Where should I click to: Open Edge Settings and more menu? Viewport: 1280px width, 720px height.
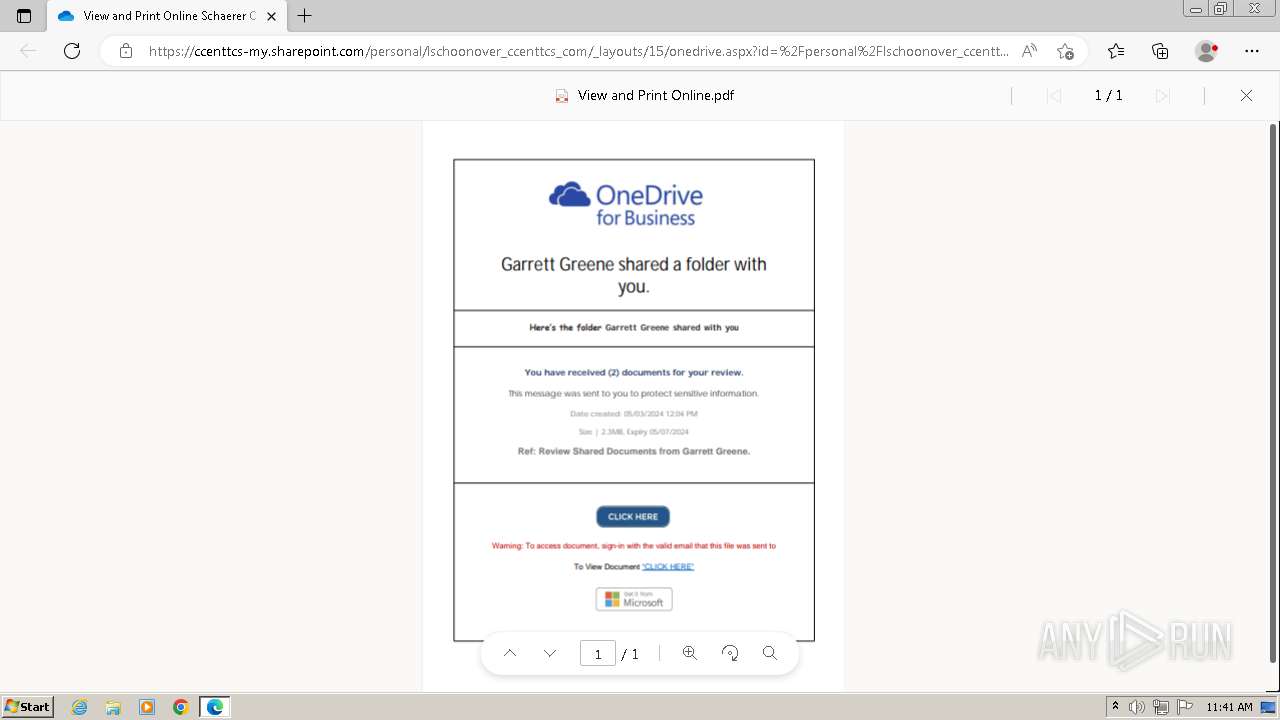(1252, 51)
